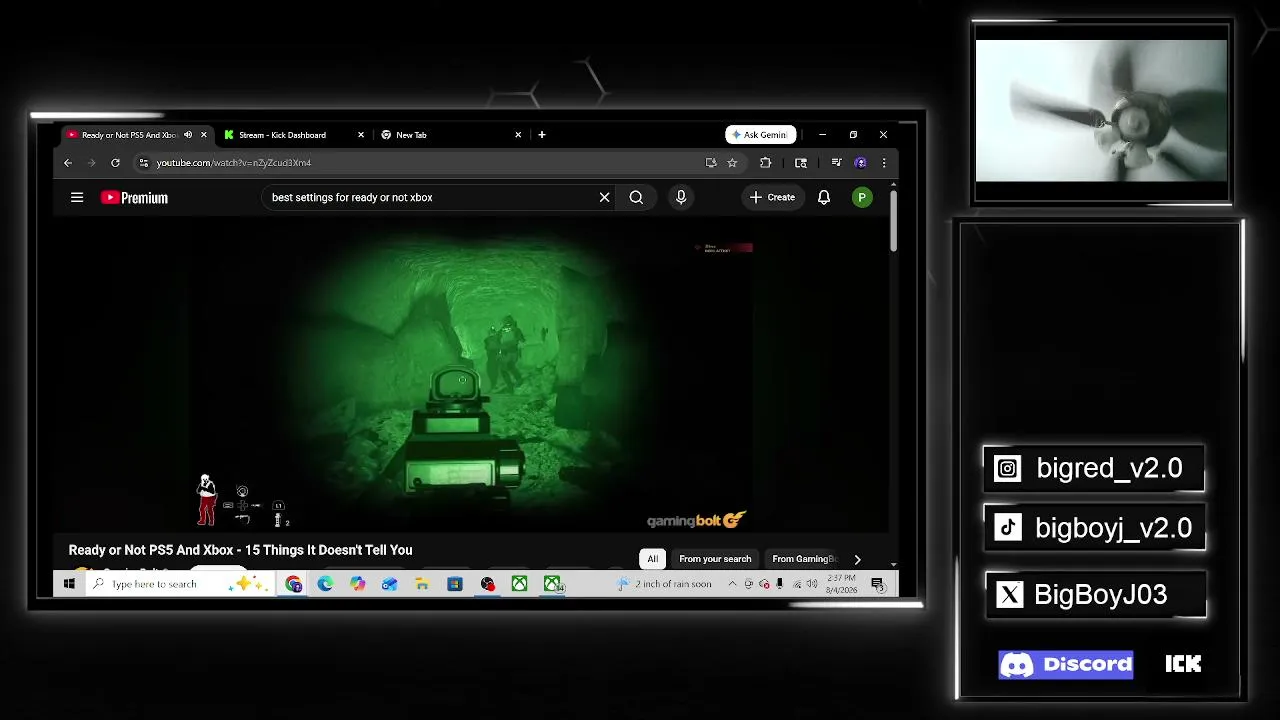Go to the YouTube Premium home logo

point(134,198)
